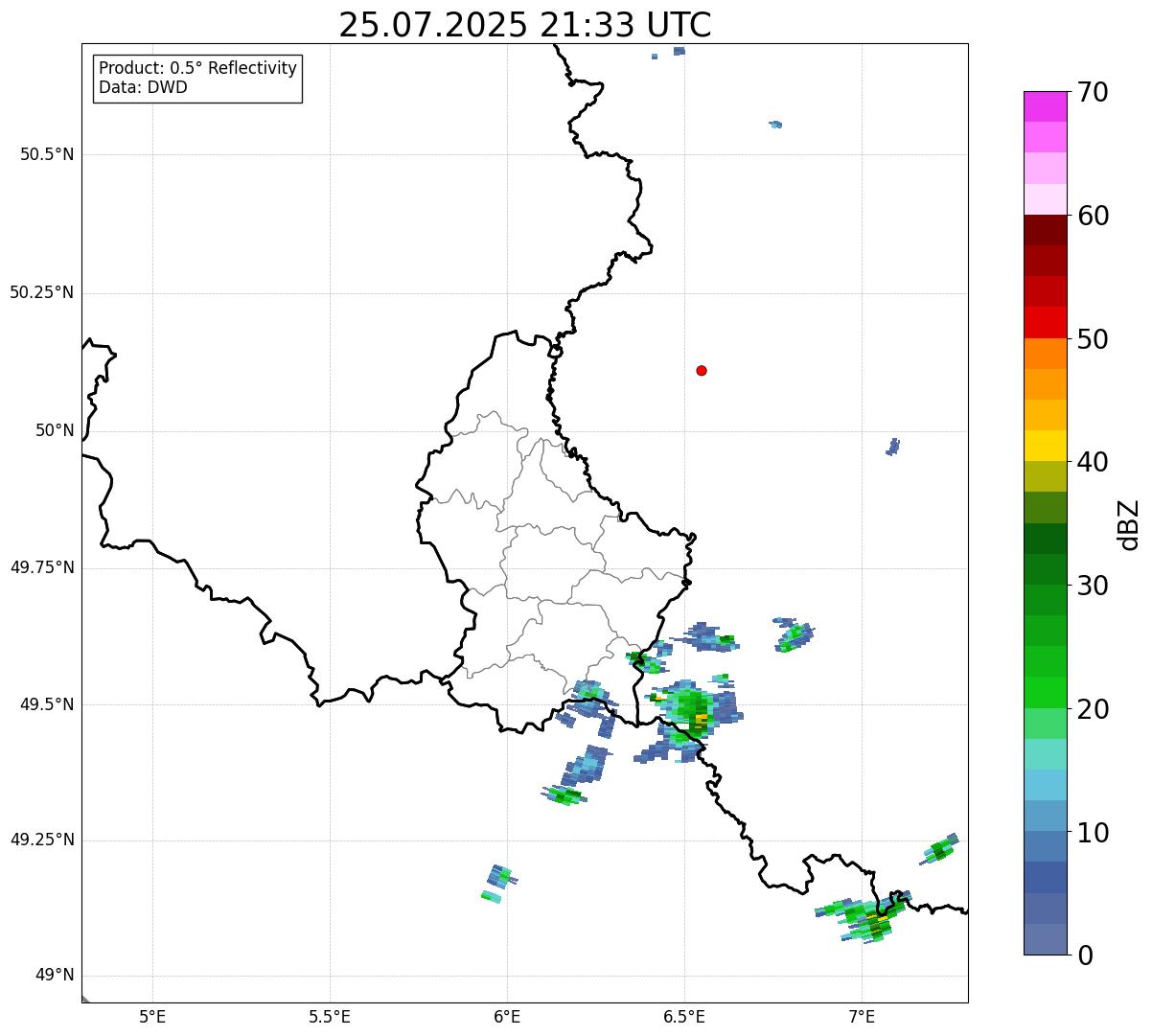The image size is (1152, 1036).
Task: Click the green echo at the far southeast
Action: (x=938, y=849)
